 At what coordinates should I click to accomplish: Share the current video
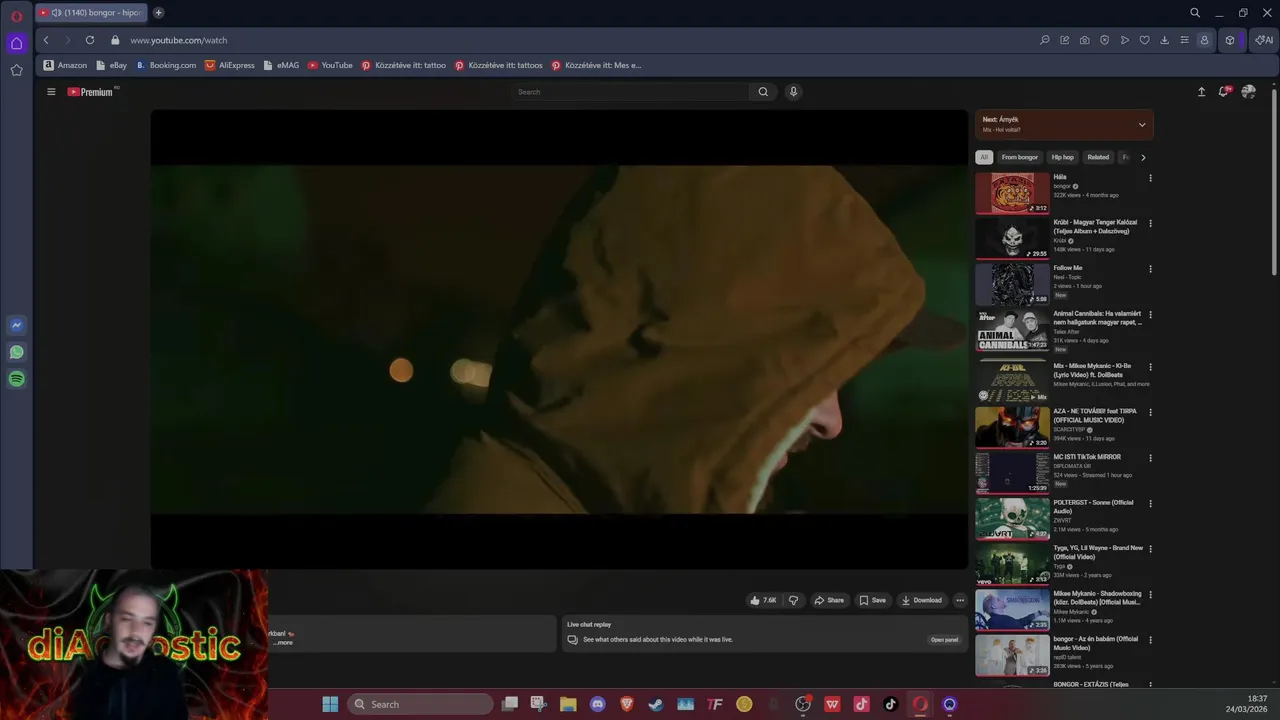829,600
